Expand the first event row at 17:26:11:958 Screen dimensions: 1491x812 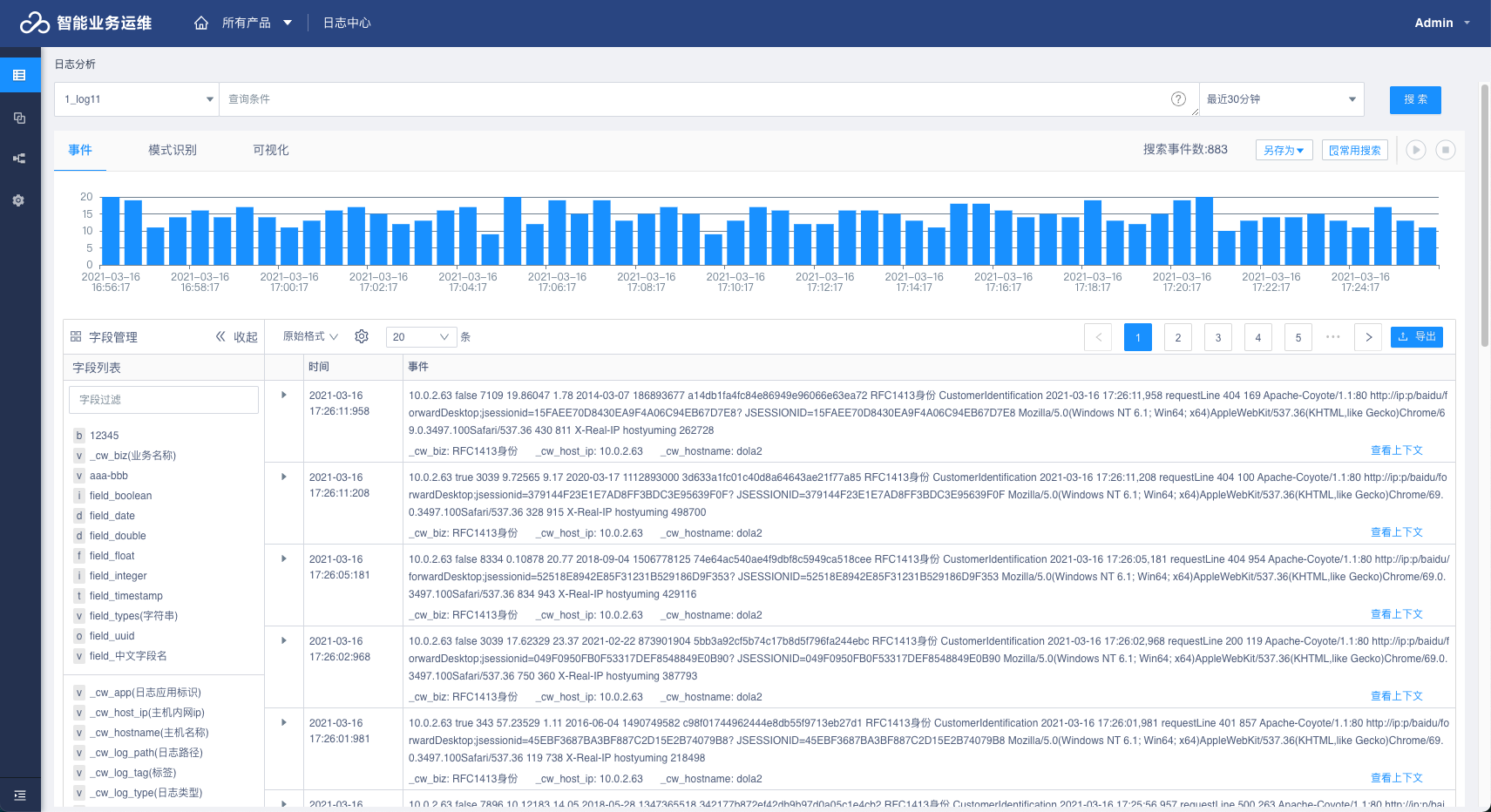tap(284, 396)
